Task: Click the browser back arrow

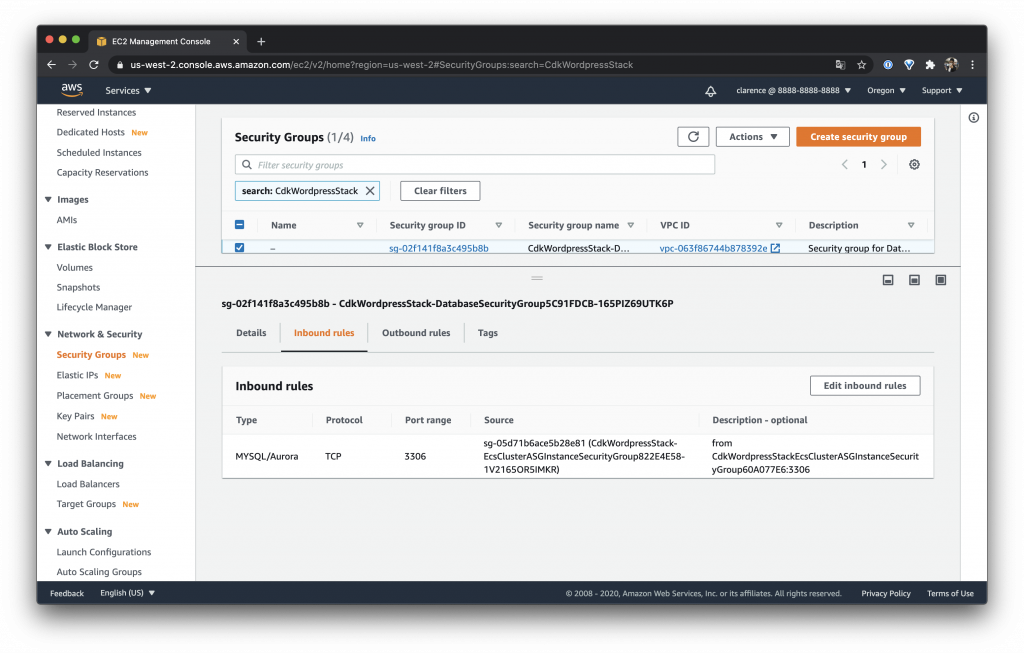Action: (x=52, y=65)
